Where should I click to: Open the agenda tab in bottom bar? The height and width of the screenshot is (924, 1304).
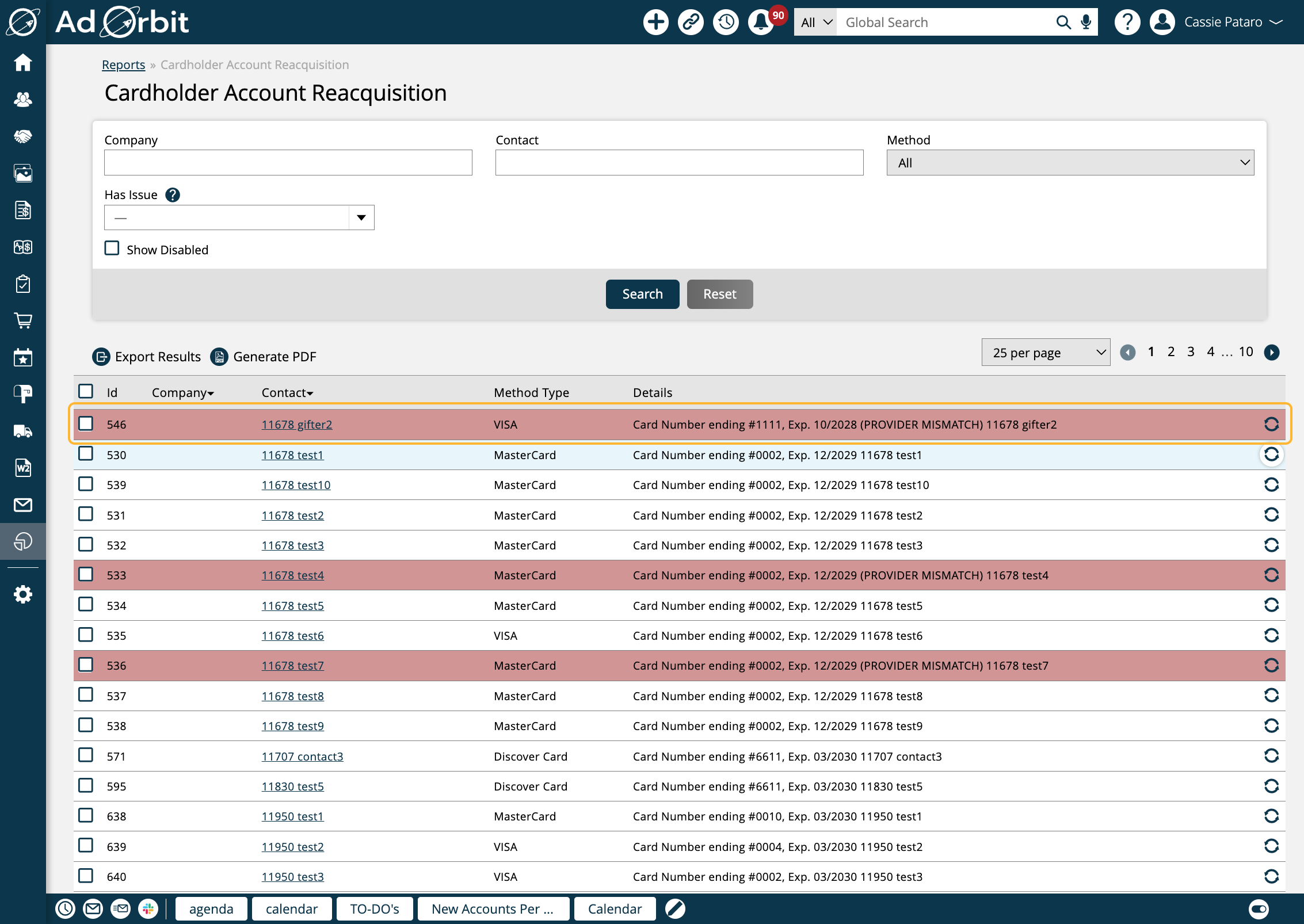(x=211, y=909)
